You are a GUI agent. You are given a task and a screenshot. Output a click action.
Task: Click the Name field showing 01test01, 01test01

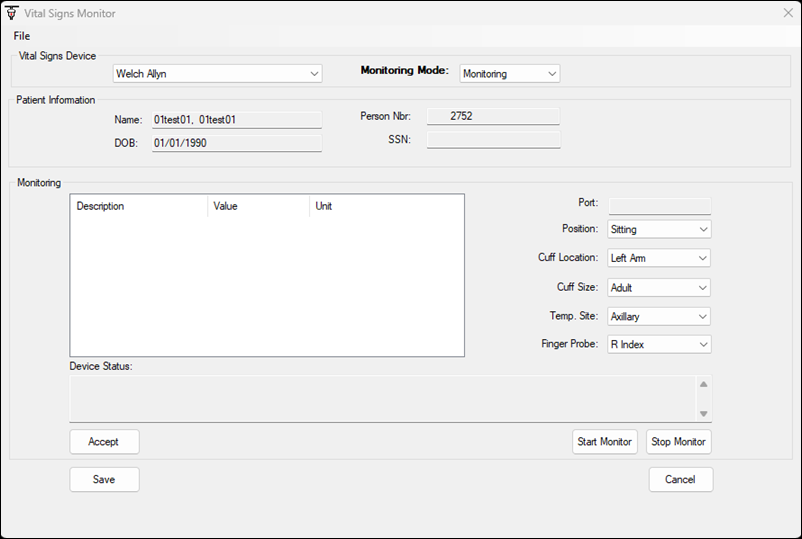click(x=237, y=120)
